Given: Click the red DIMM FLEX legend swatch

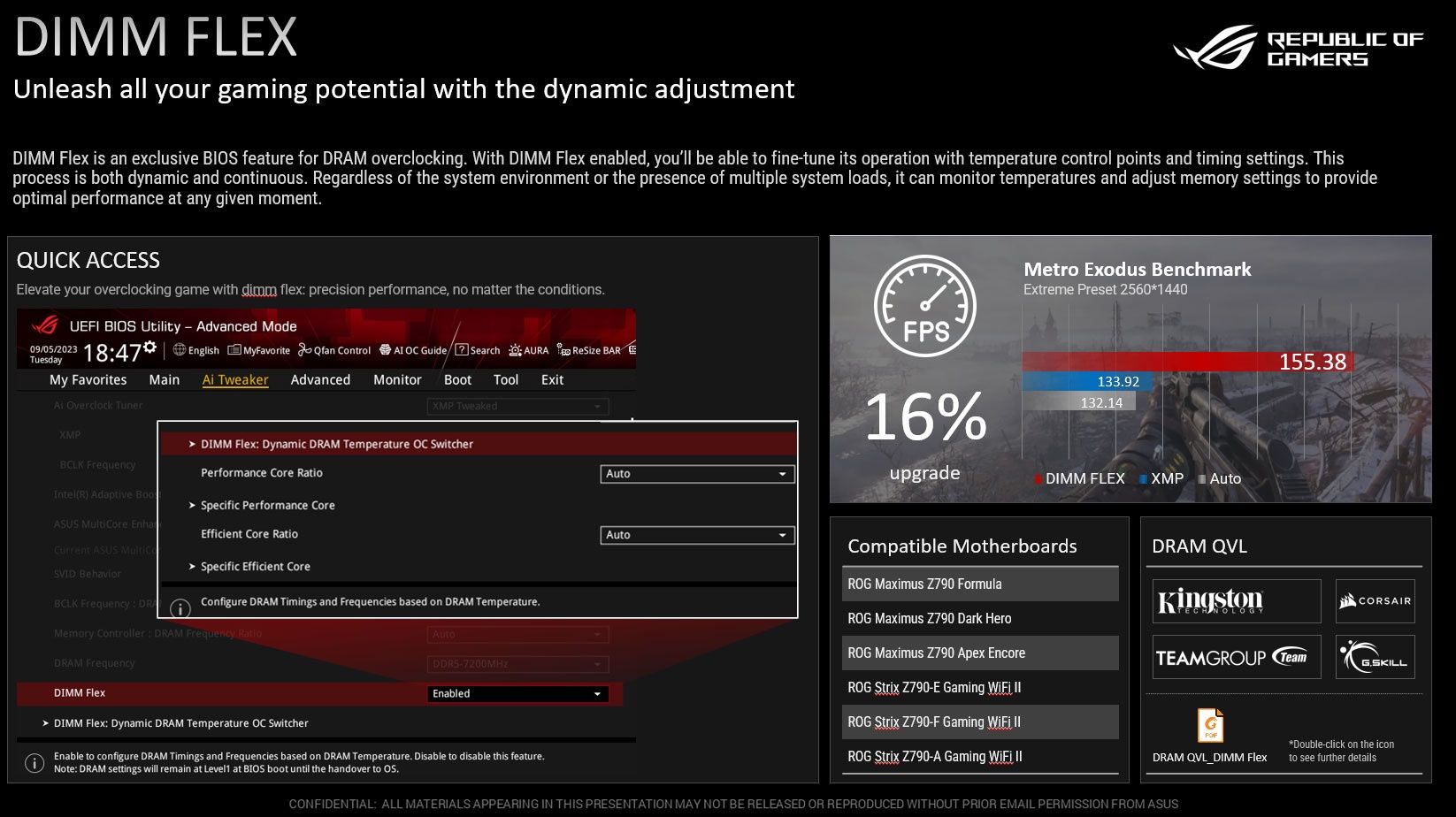Looking at the screenshot, I should pos(1038,479).
